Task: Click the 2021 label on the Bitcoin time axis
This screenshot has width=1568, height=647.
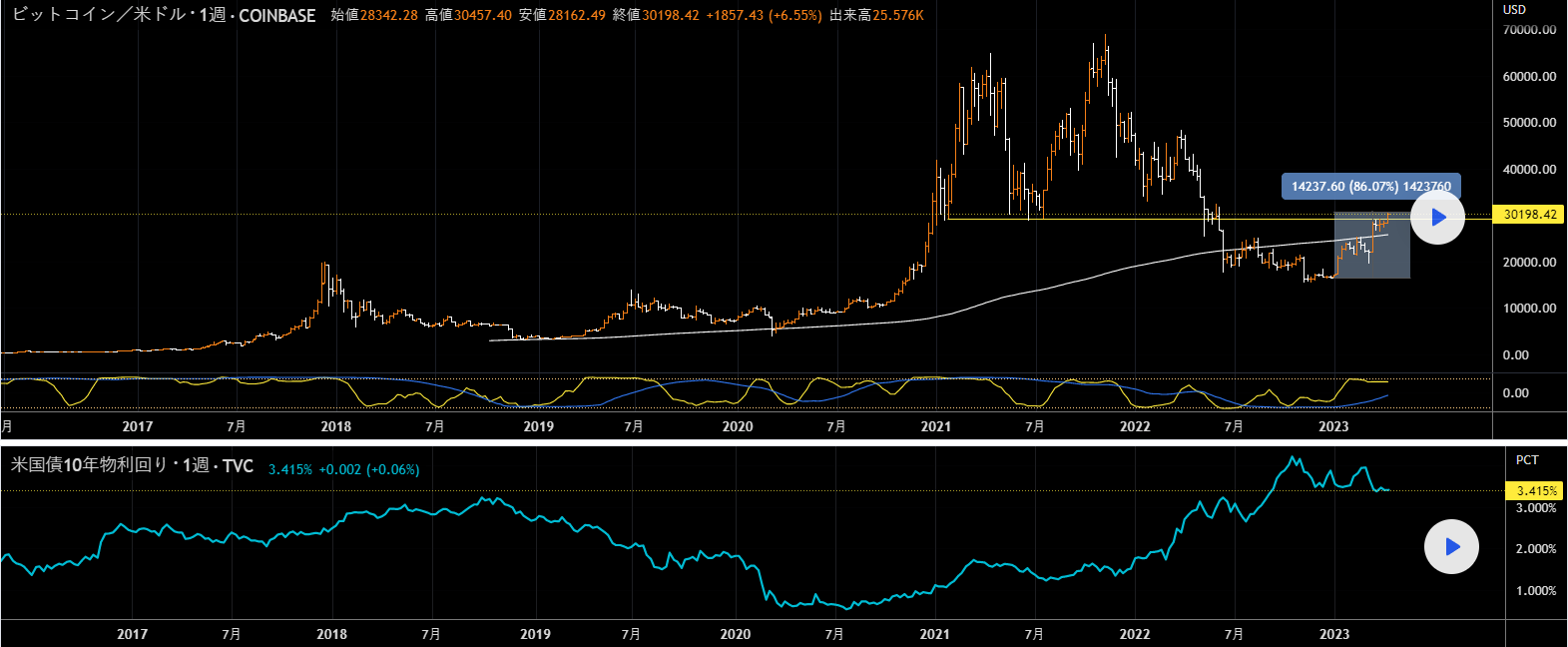Action: click(x=935, y=427)
